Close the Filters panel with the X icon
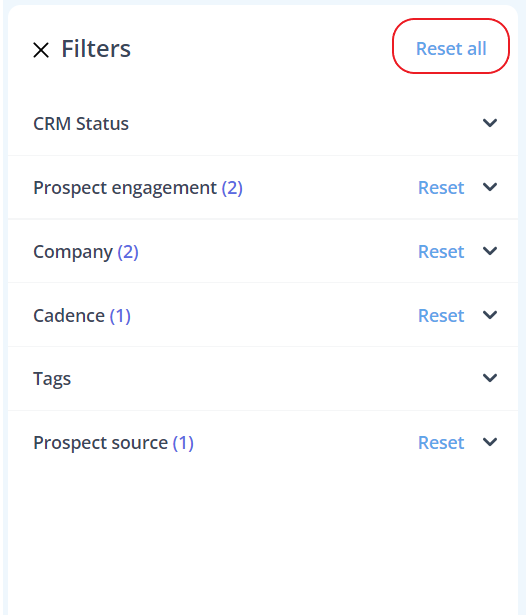Screen dimensions: 532x615 tap(41, 50)
